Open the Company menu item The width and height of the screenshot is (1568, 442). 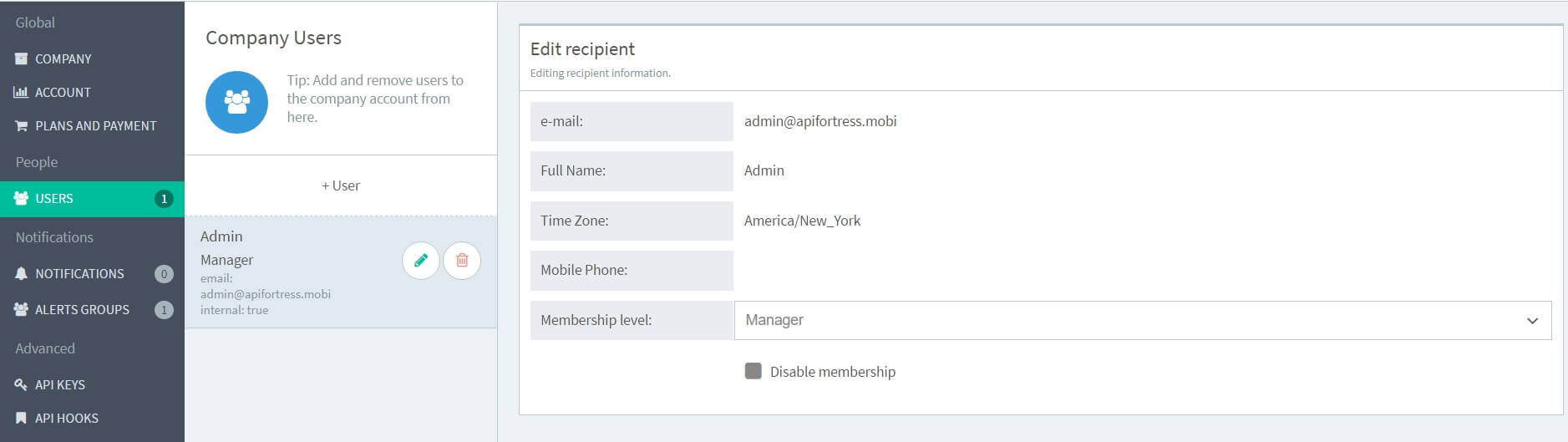[x=63, y=59]
